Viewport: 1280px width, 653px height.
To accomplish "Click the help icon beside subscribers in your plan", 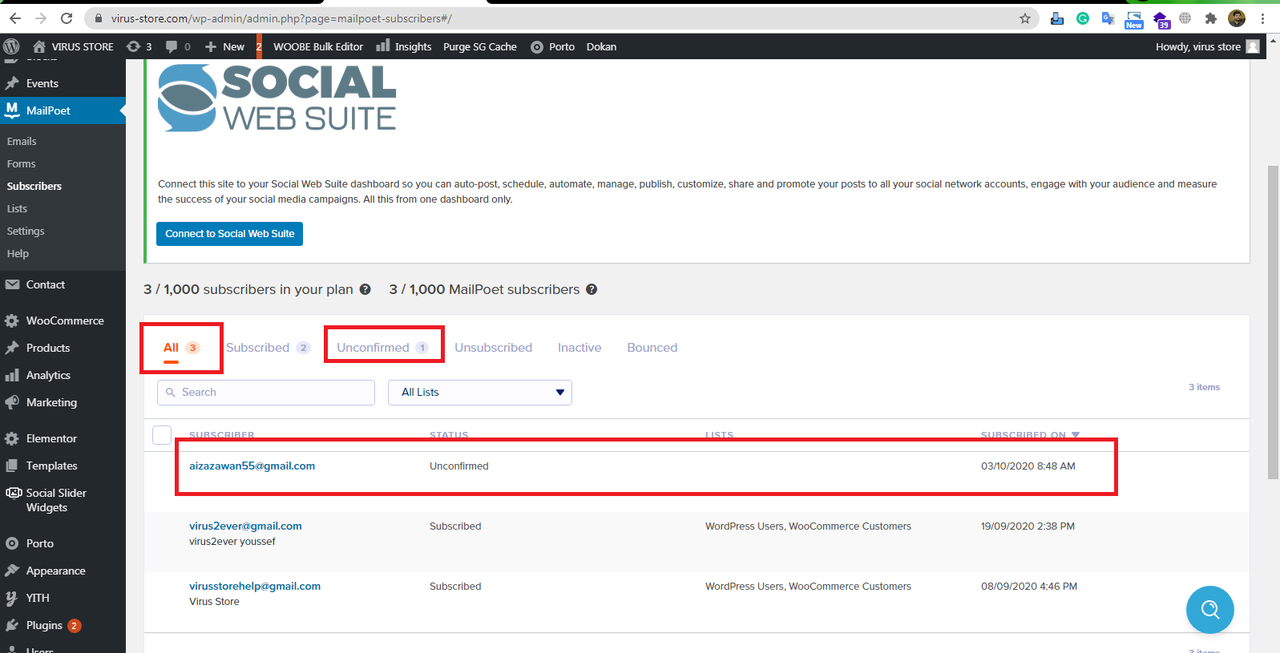I will 365,290.
